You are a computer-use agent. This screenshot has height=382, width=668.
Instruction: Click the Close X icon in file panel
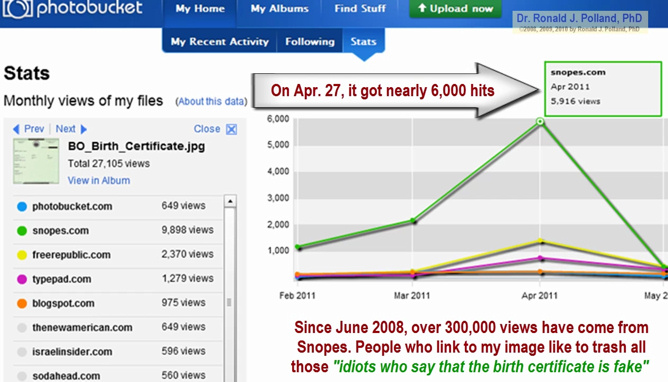click(x=231, y=129)
